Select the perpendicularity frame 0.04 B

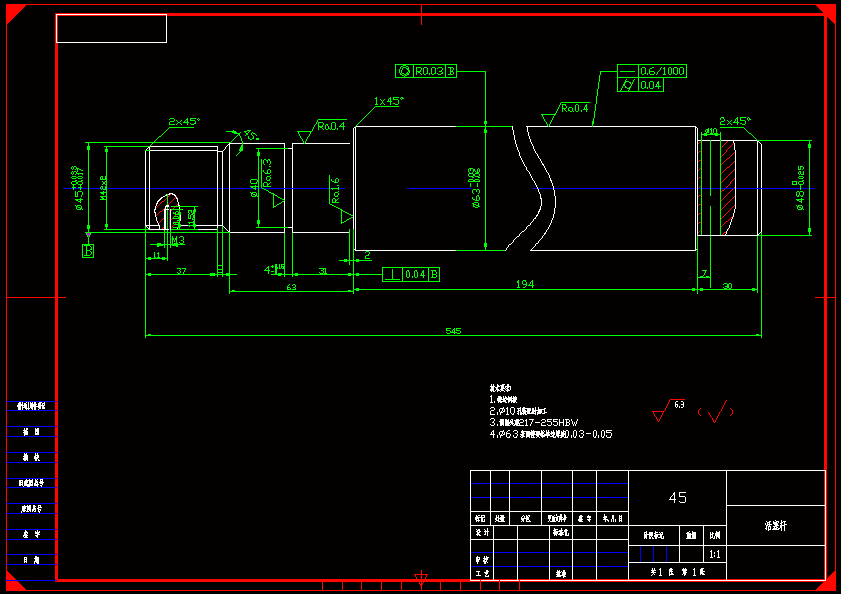coord(411,274)
